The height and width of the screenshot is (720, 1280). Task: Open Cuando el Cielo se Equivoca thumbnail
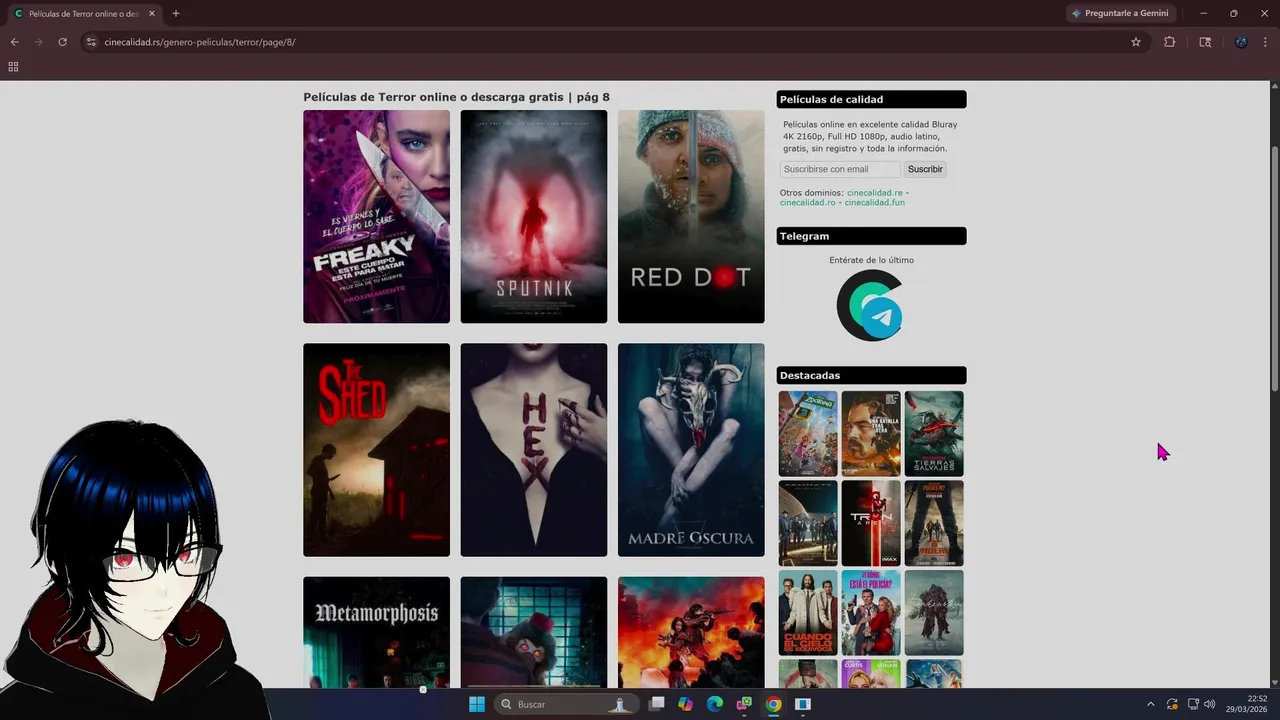(808, 613)
